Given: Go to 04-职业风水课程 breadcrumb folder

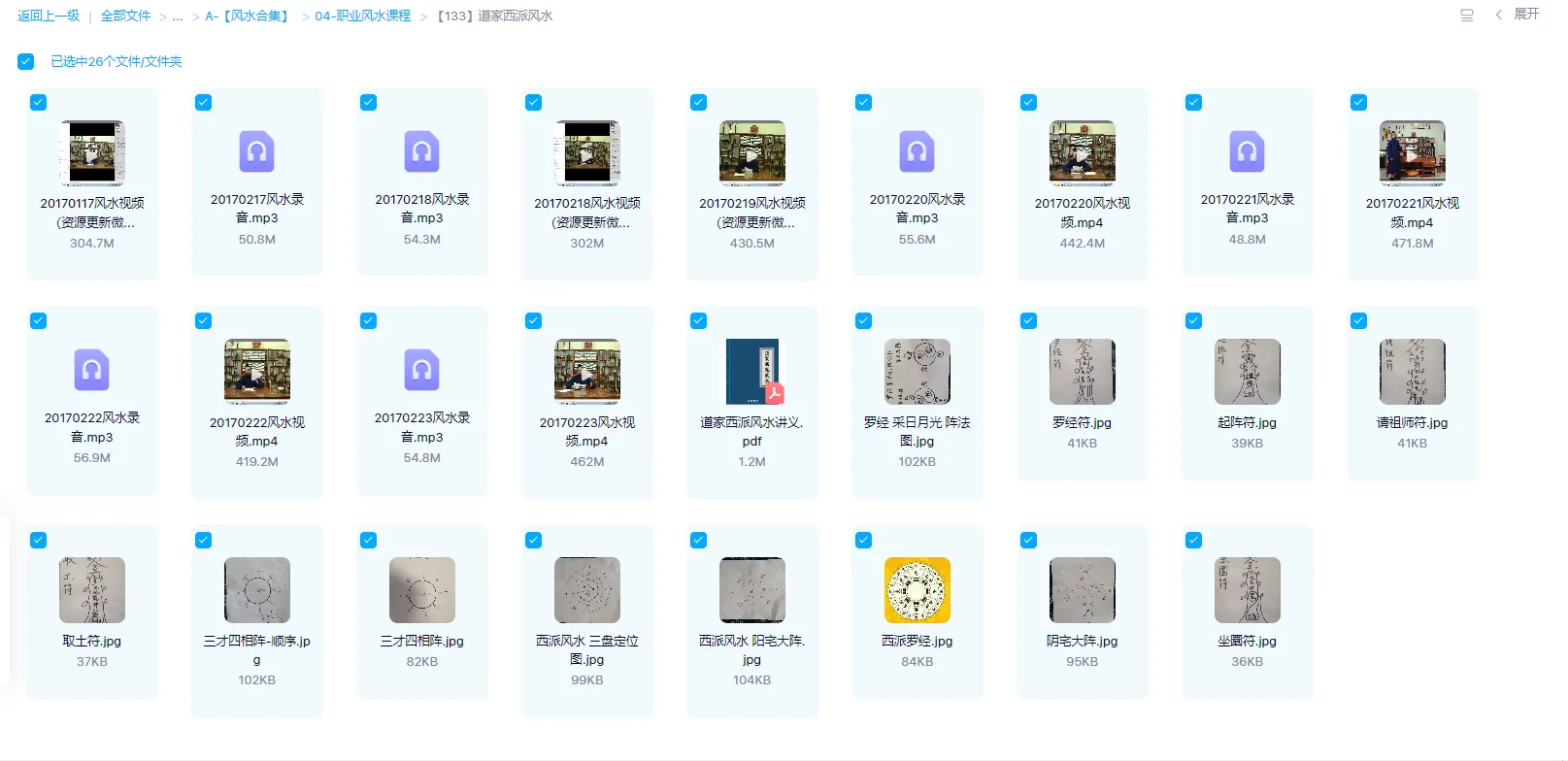Looking at the screenshot, I should pos(362,17).
